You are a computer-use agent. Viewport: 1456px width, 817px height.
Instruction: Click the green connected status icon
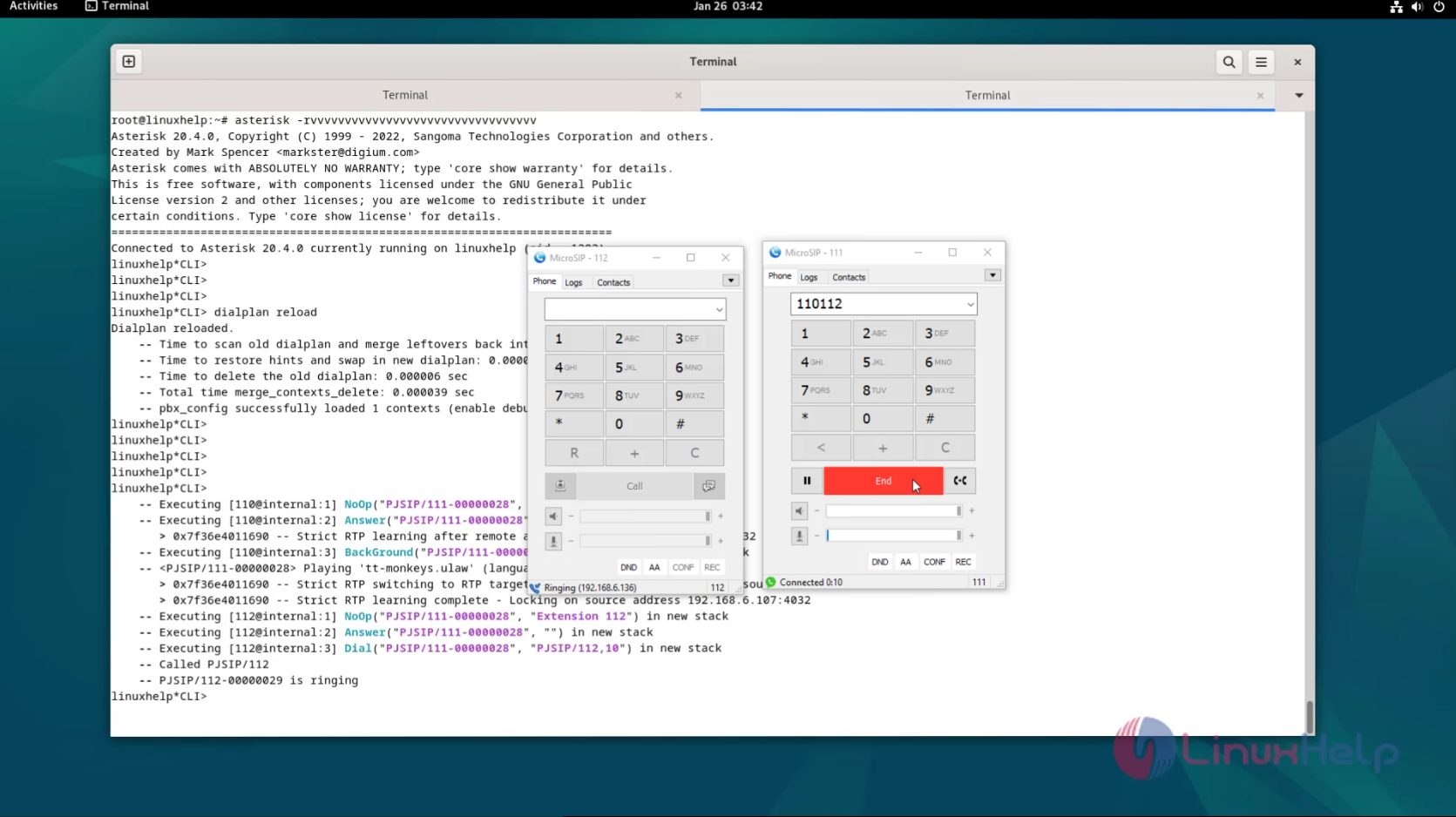tap(771, 583)
